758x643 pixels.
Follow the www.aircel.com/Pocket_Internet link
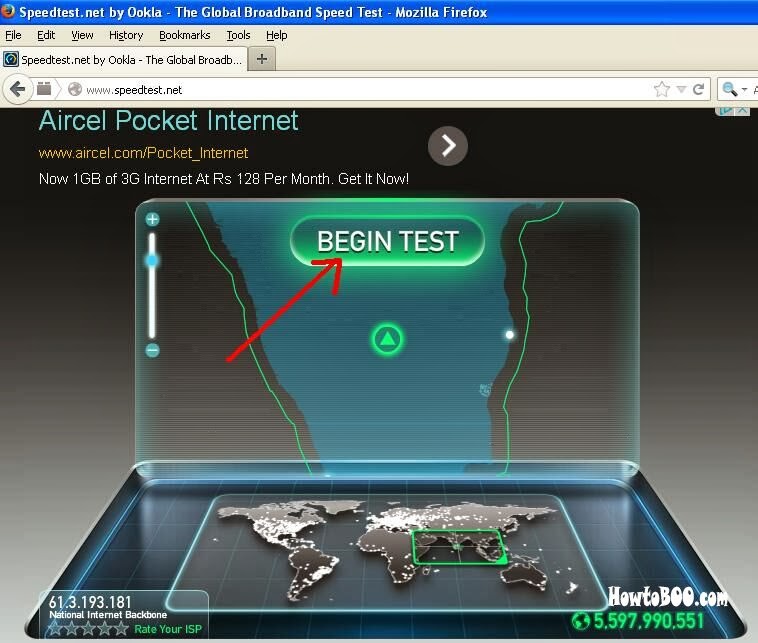[143, 153]
